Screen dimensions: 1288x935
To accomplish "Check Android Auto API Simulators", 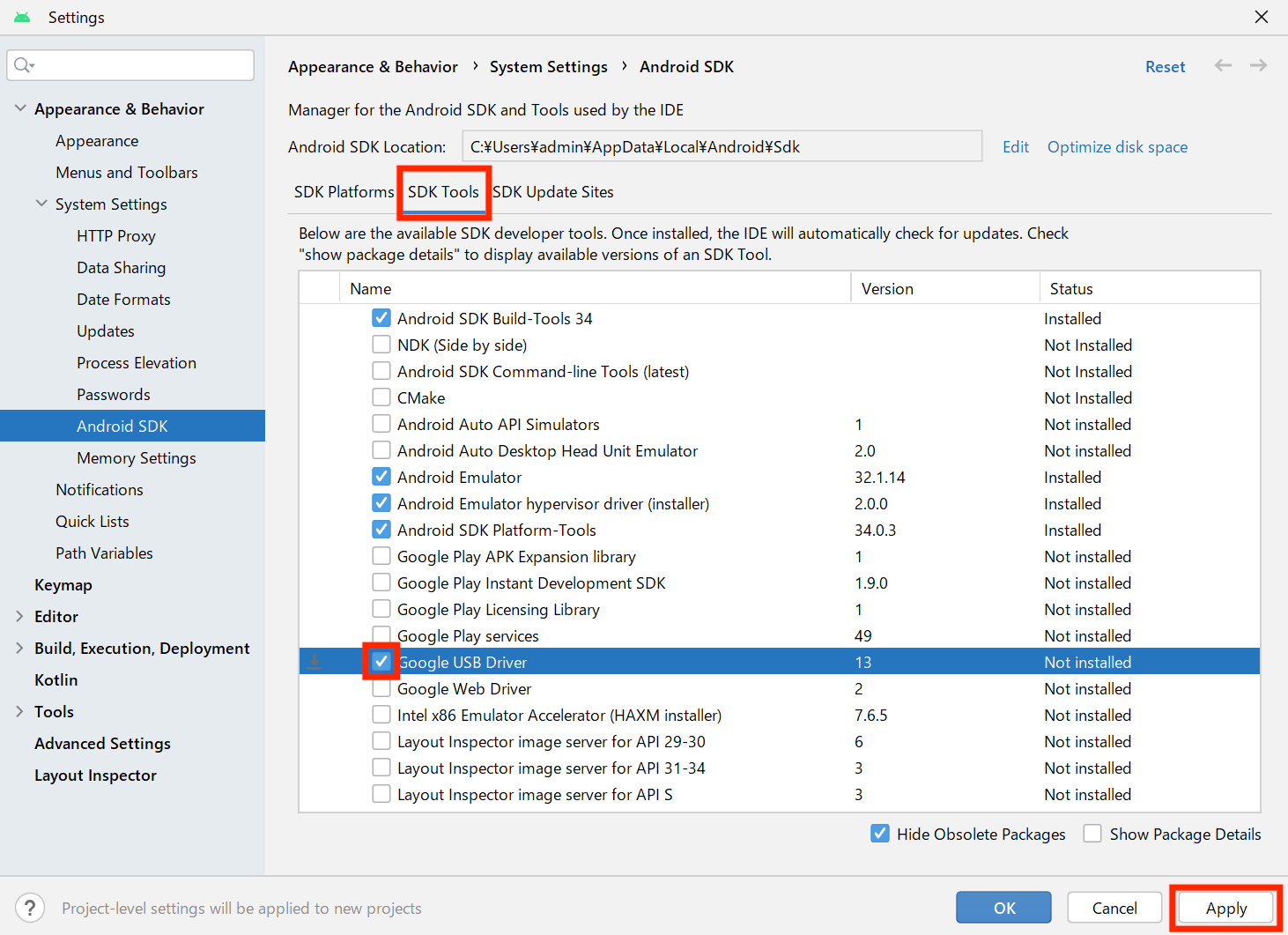I will click(381, 424).
